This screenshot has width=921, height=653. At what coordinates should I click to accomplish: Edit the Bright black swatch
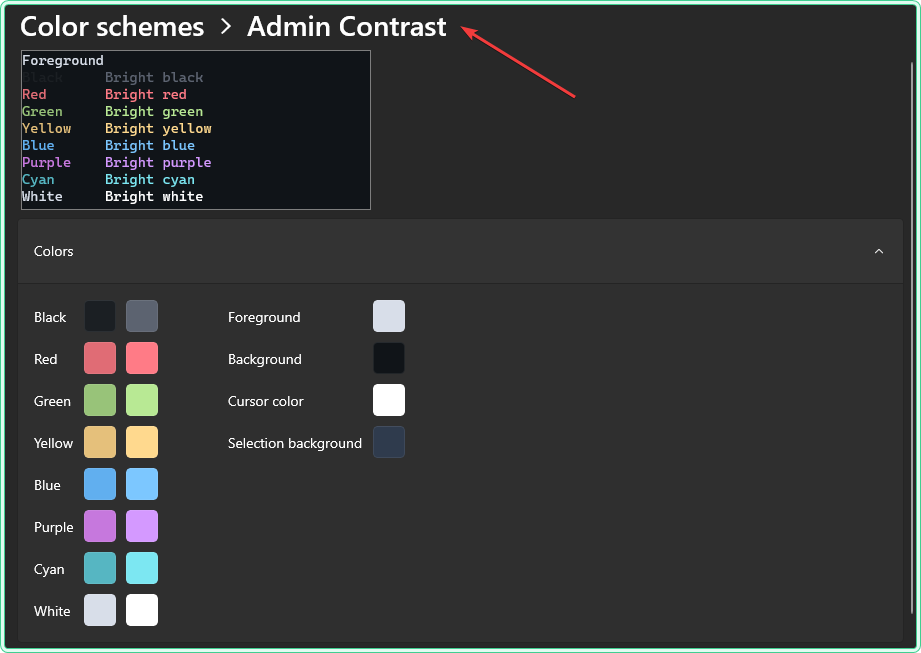click(x=141, y=316)
